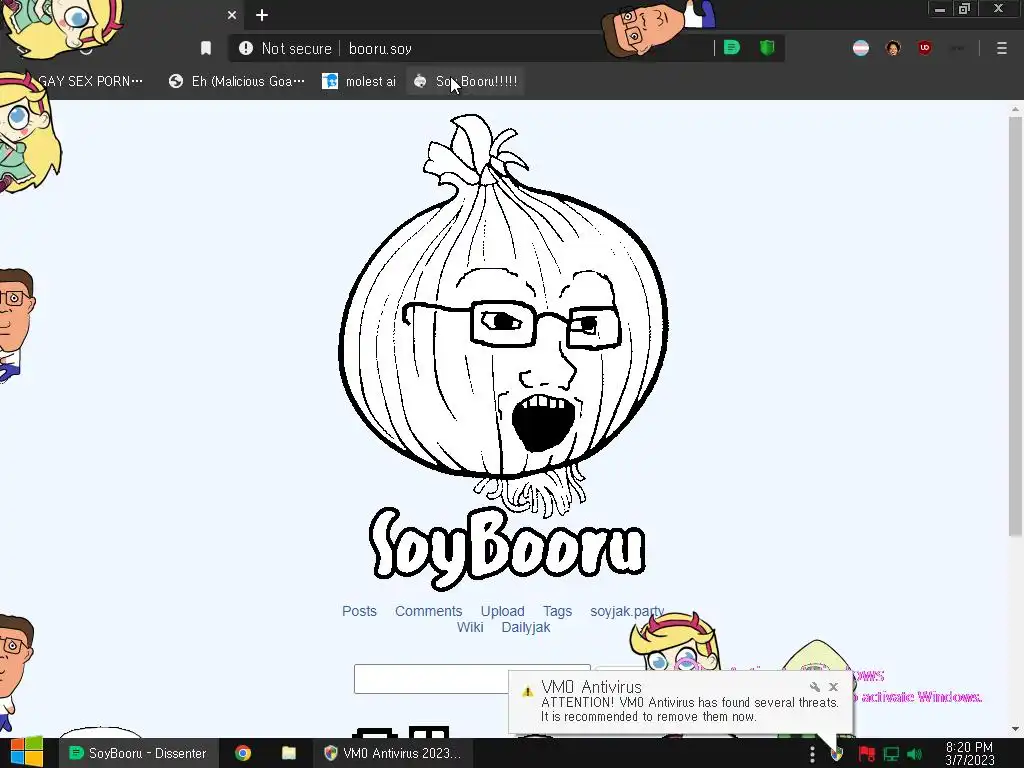This screenshot has width=1024, height=768.
Task: Click the Posts link
Action: click(359, 611)
